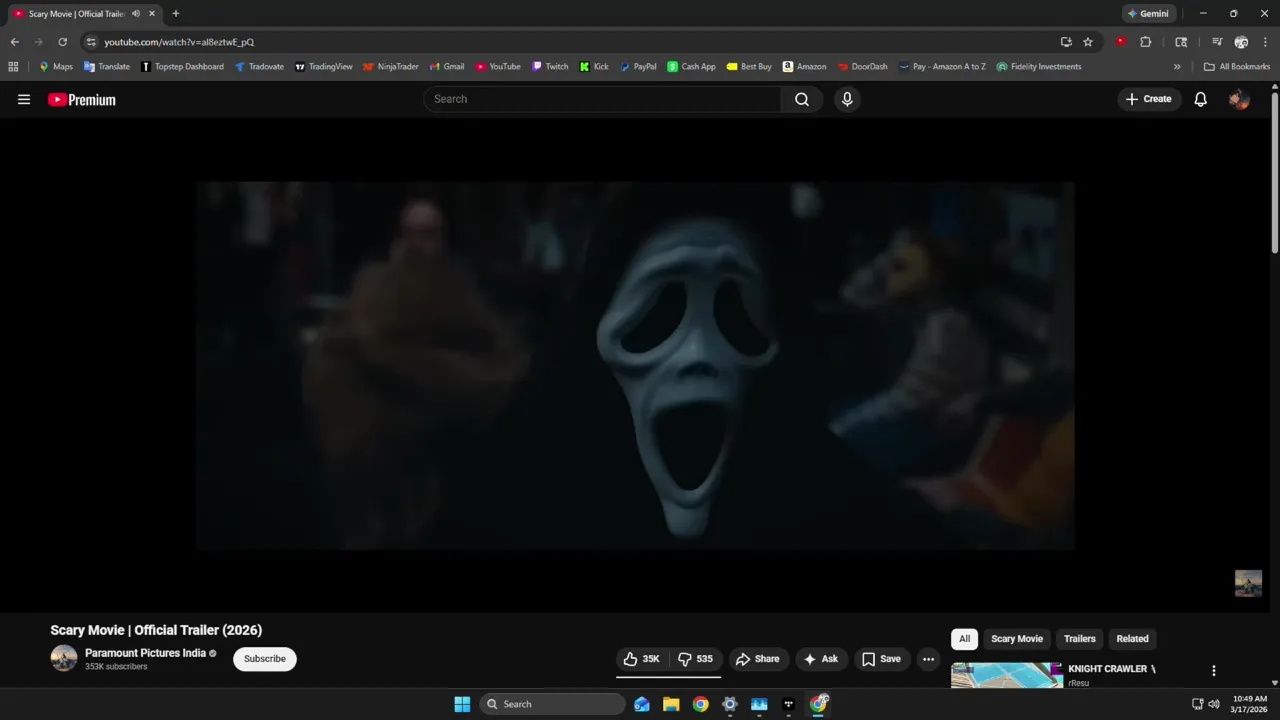Open Windows Start menu
The height and width of the screenshot is (720, 1280).
click(x=462, y=704)
